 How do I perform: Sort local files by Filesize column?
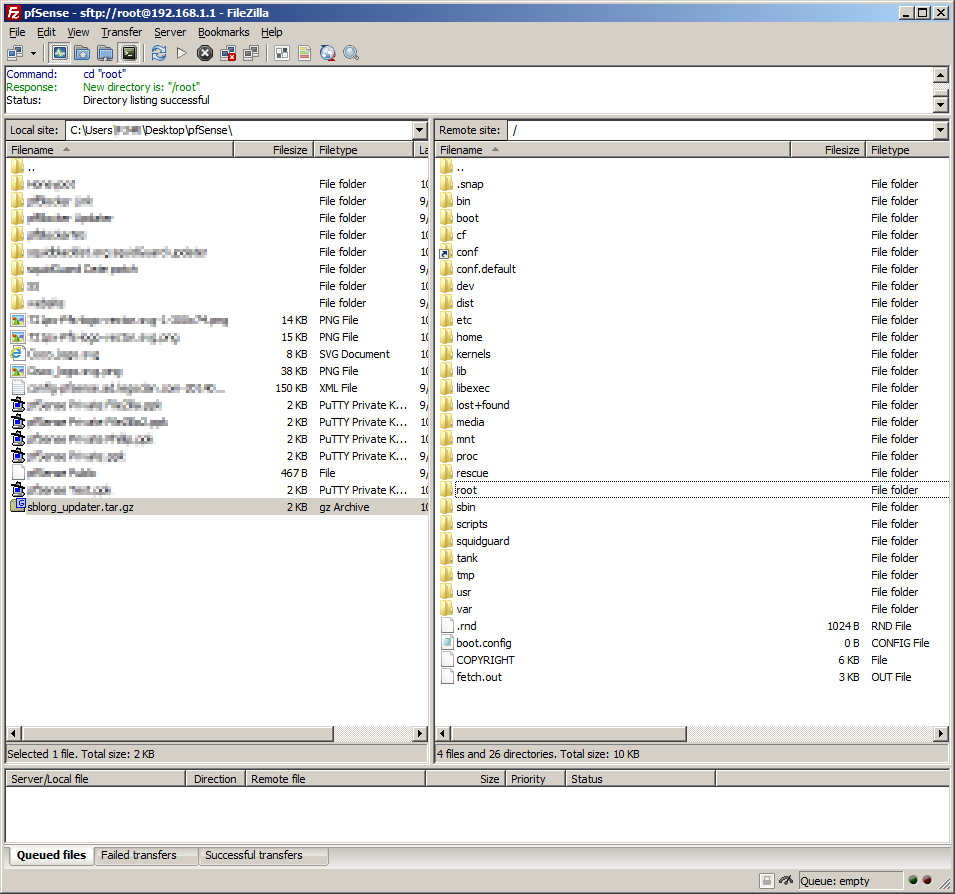[x=273, y=150]
